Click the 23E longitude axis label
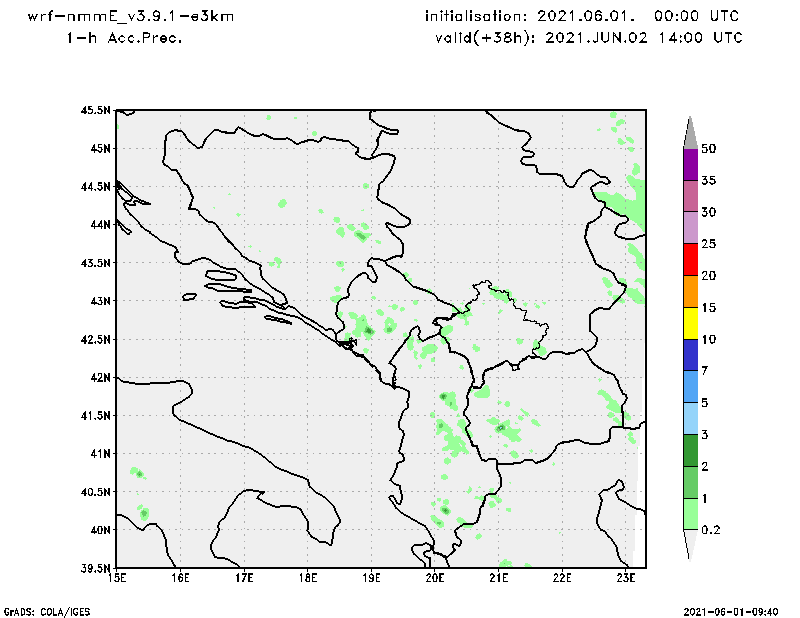The height and width of the screenshot is (618, 800). [x=626, y=578]
